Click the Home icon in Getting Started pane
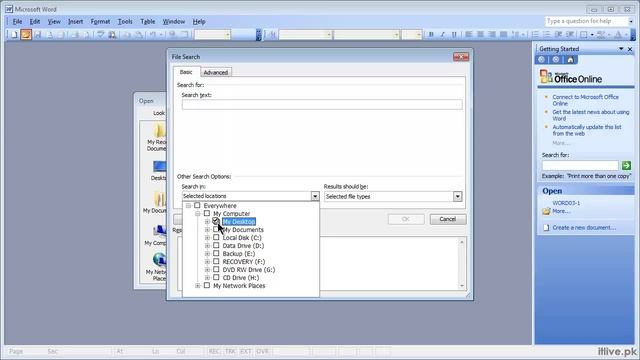This screenshot has width=640, height=360. coord(570,60)
